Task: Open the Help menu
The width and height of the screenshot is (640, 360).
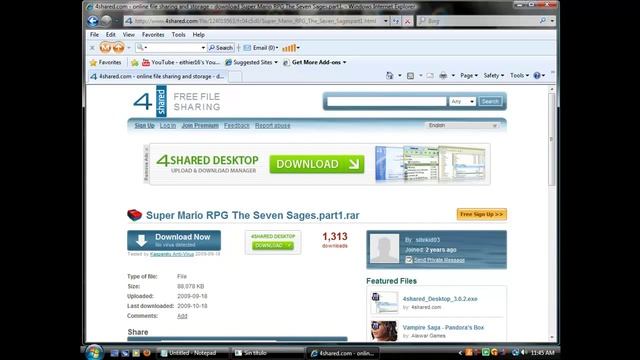Action: pos(198,35)
